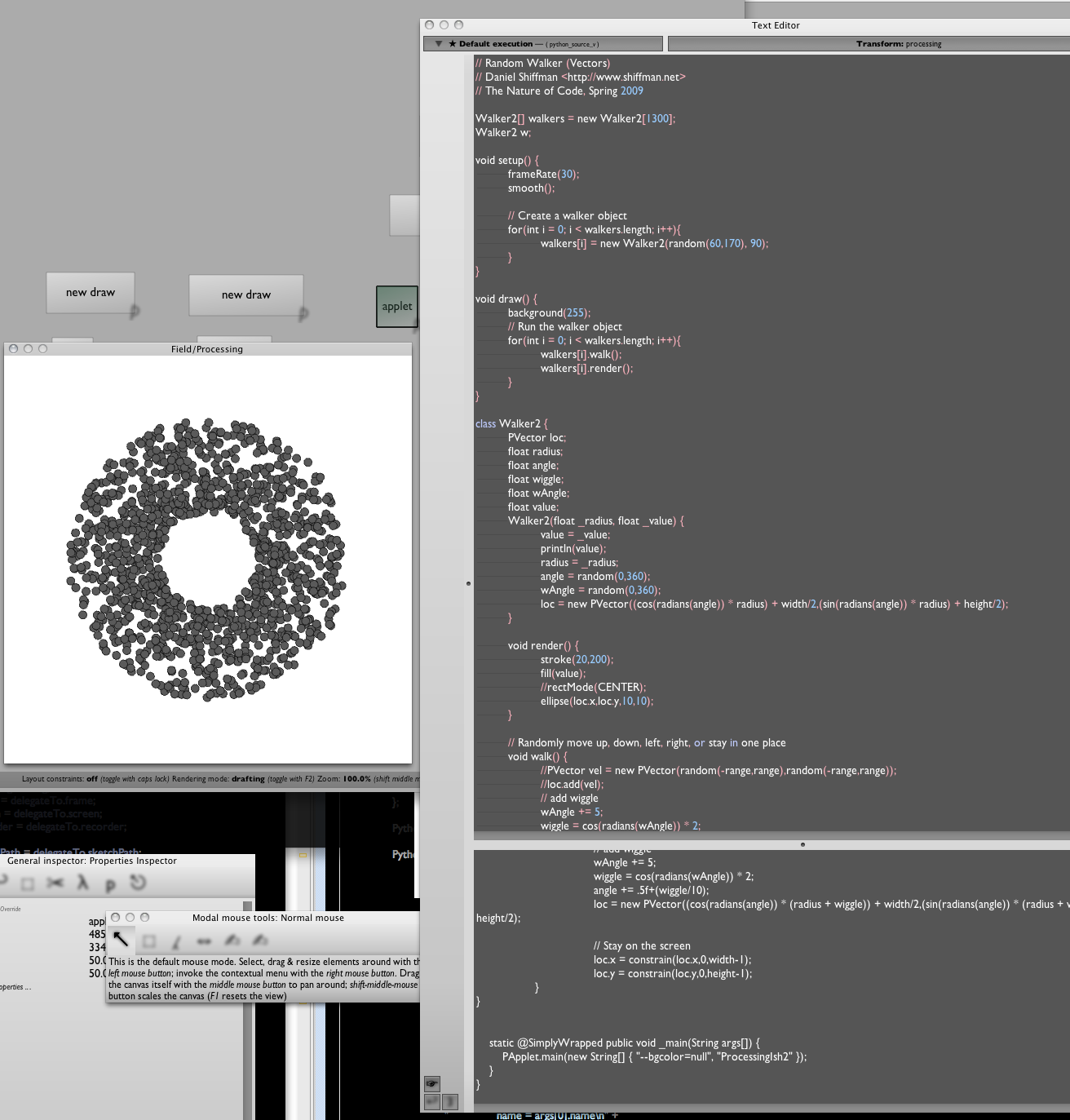Click the Properties Inspector vertical scrollbar
Screen dimensions: 1070x1120
[x=248, y=1012]
